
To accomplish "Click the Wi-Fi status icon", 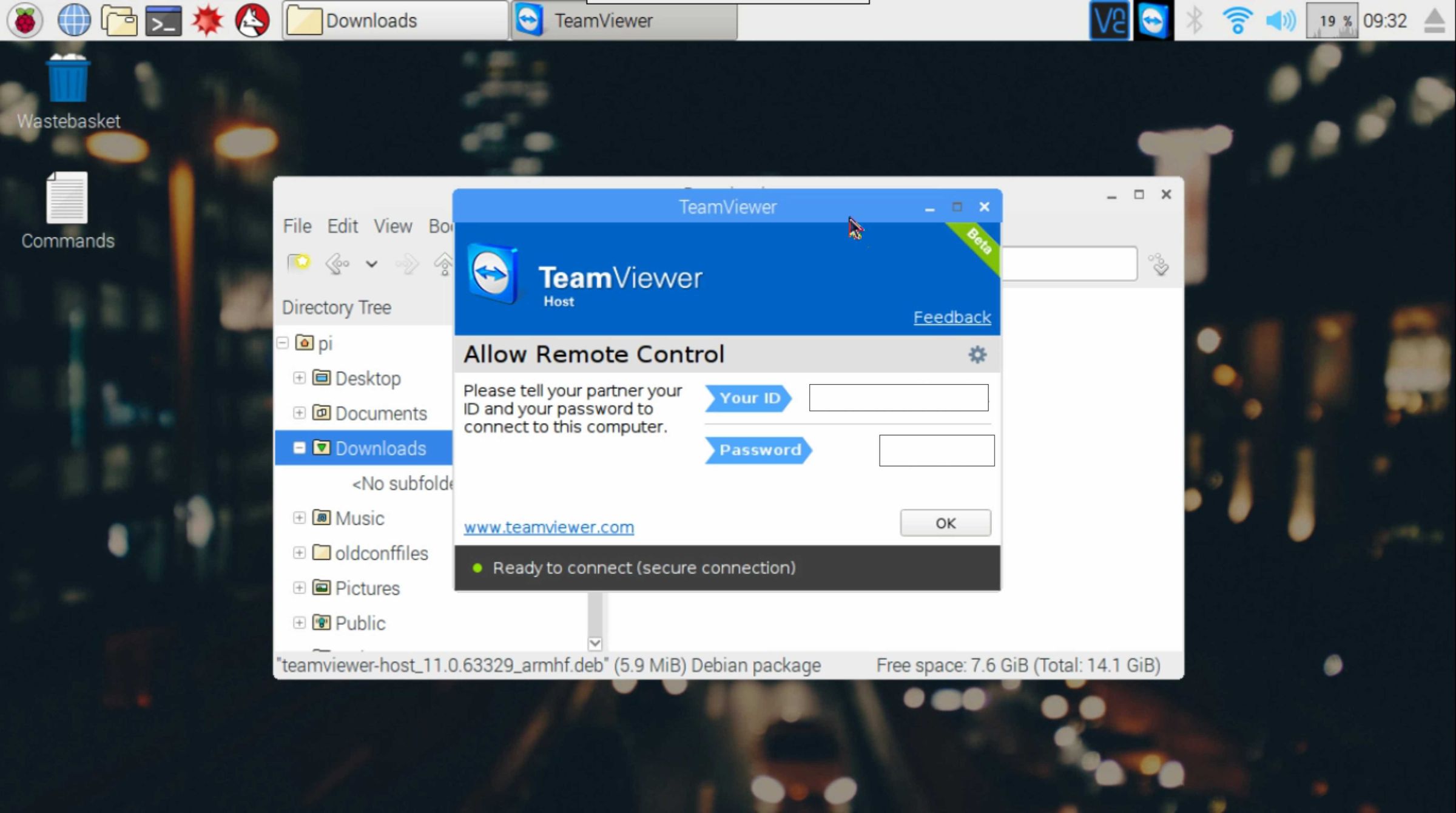I will [x=1236, y=20].
